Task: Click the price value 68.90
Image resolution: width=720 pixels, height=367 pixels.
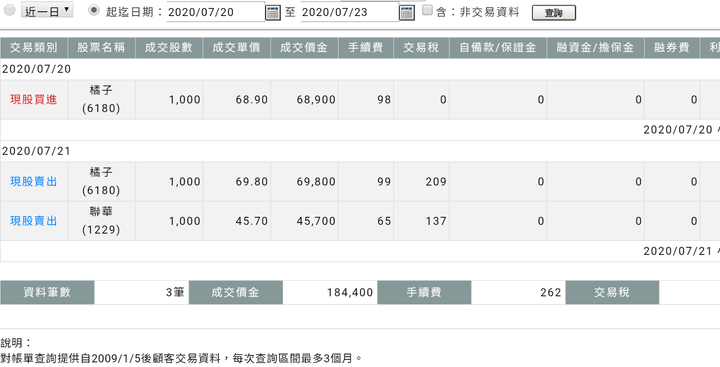Action: pyautogui.click(x=252, y=100)
